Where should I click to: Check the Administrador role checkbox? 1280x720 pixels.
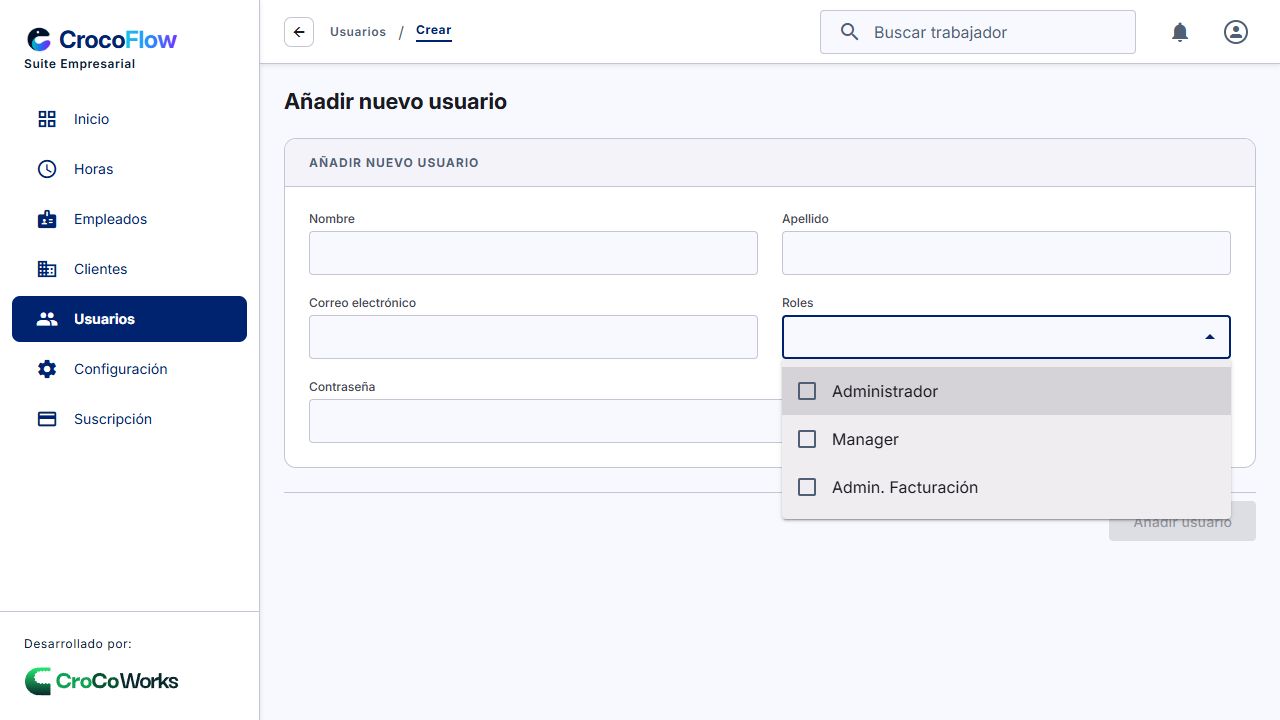click(807, 391)
